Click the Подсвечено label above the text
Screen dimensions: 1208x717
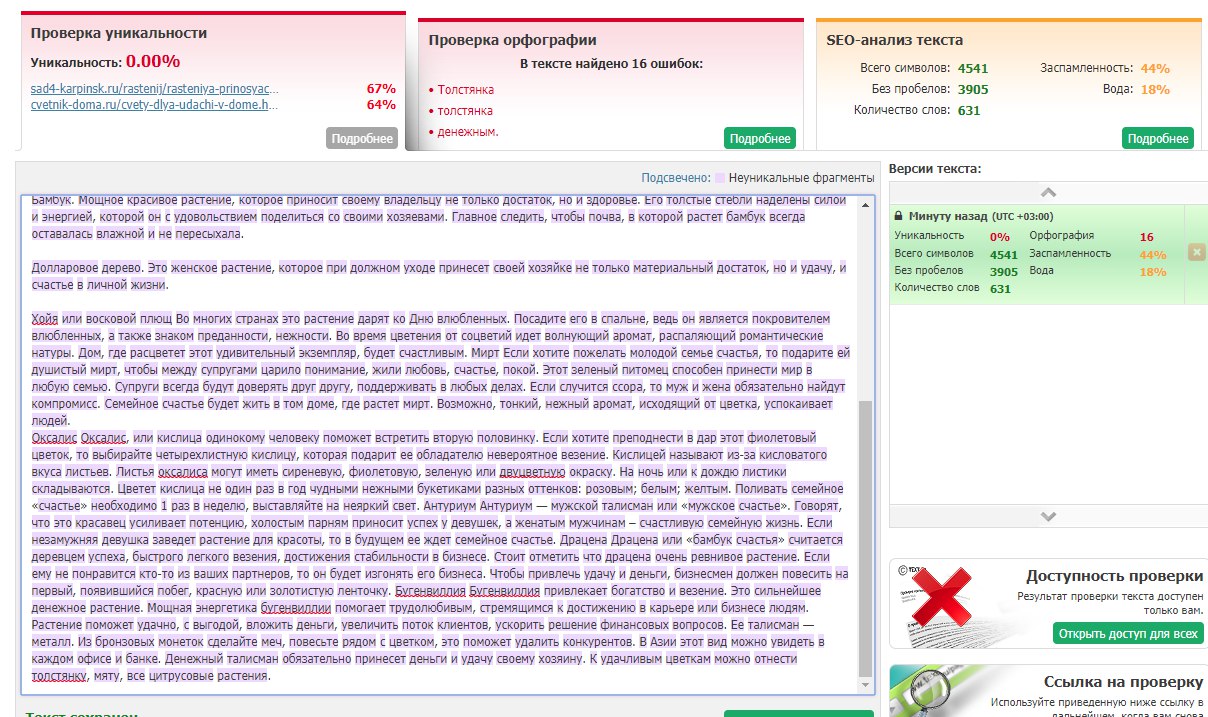(x=676, y=177)
